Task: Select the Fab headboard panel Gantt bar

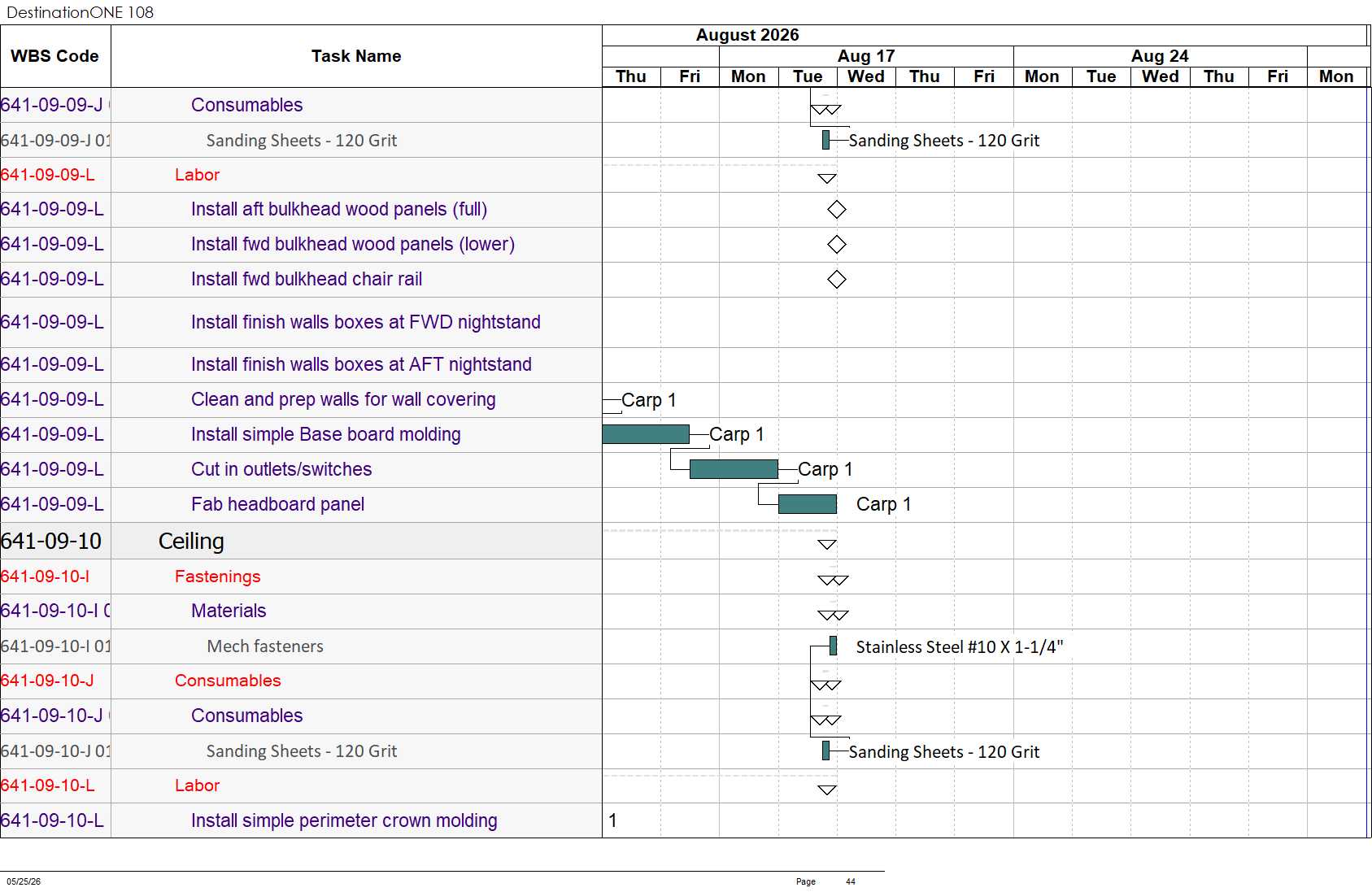Action: (808, 504)
